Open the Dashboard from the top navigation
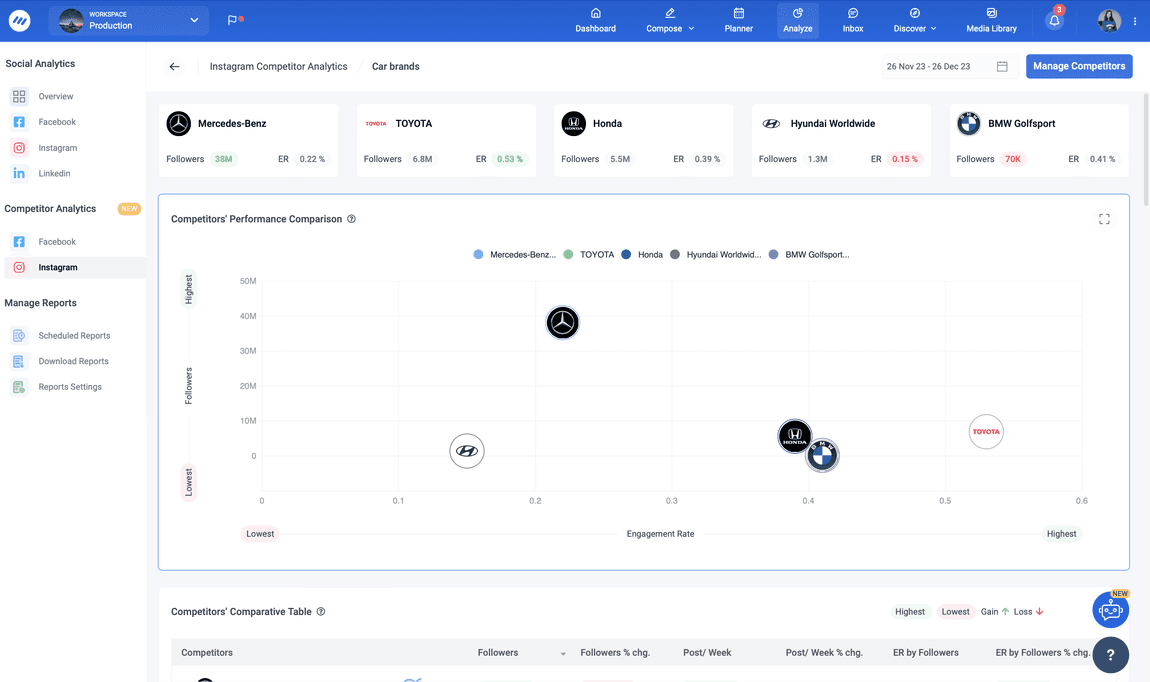 tap(595, 21)
